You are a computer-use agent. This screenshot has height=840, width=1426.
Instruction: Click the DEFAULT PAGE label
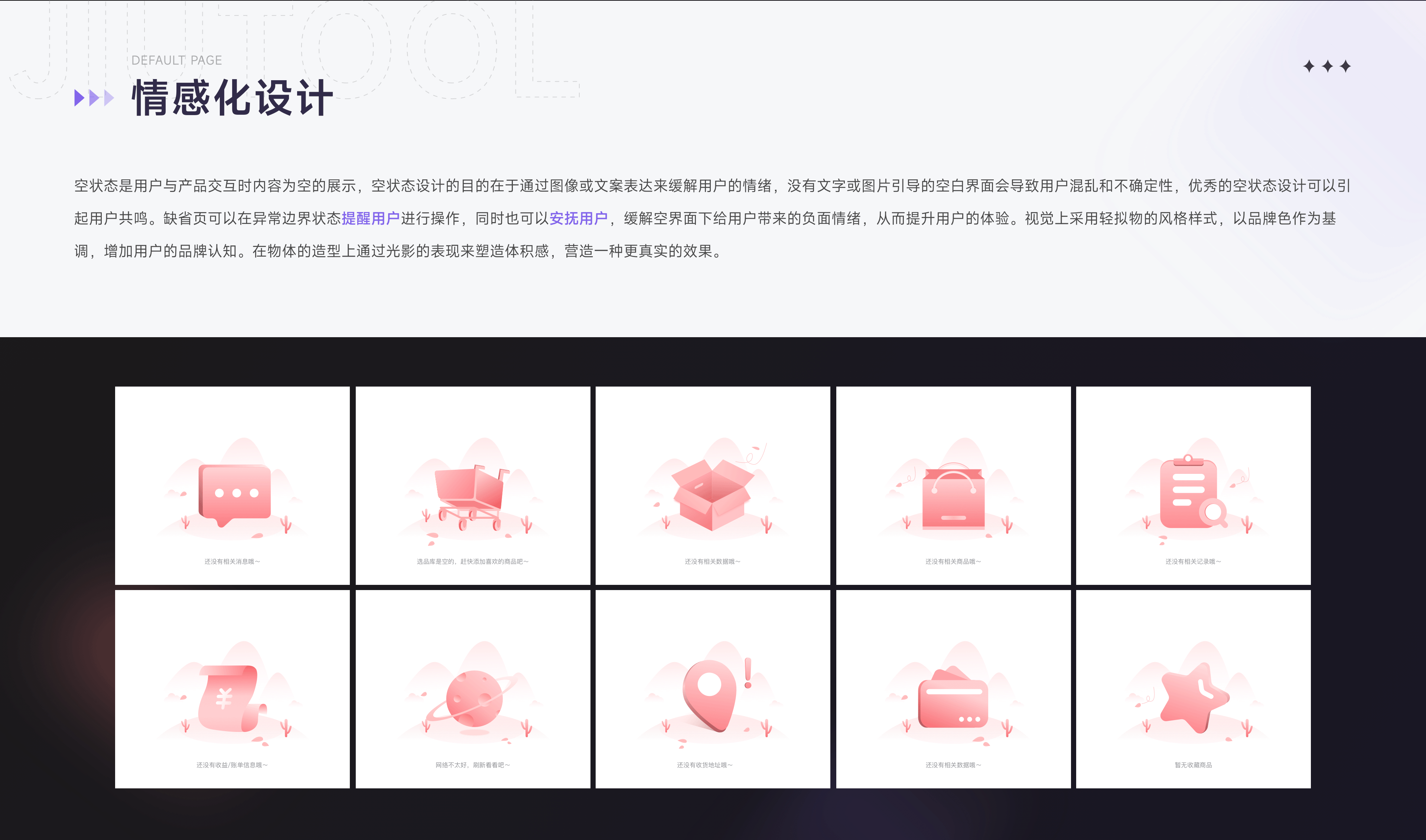[x=176, y=60]
